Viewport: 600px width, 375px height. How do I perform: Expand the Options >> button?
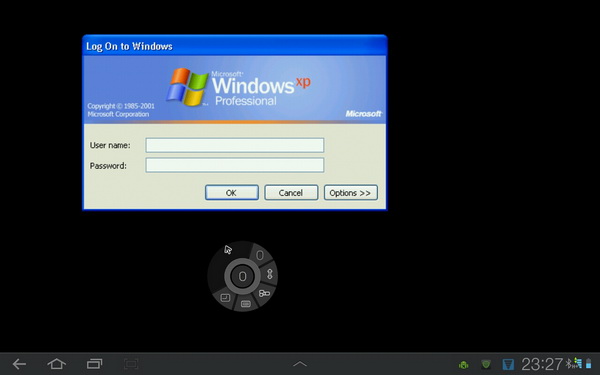pos(351,192)
